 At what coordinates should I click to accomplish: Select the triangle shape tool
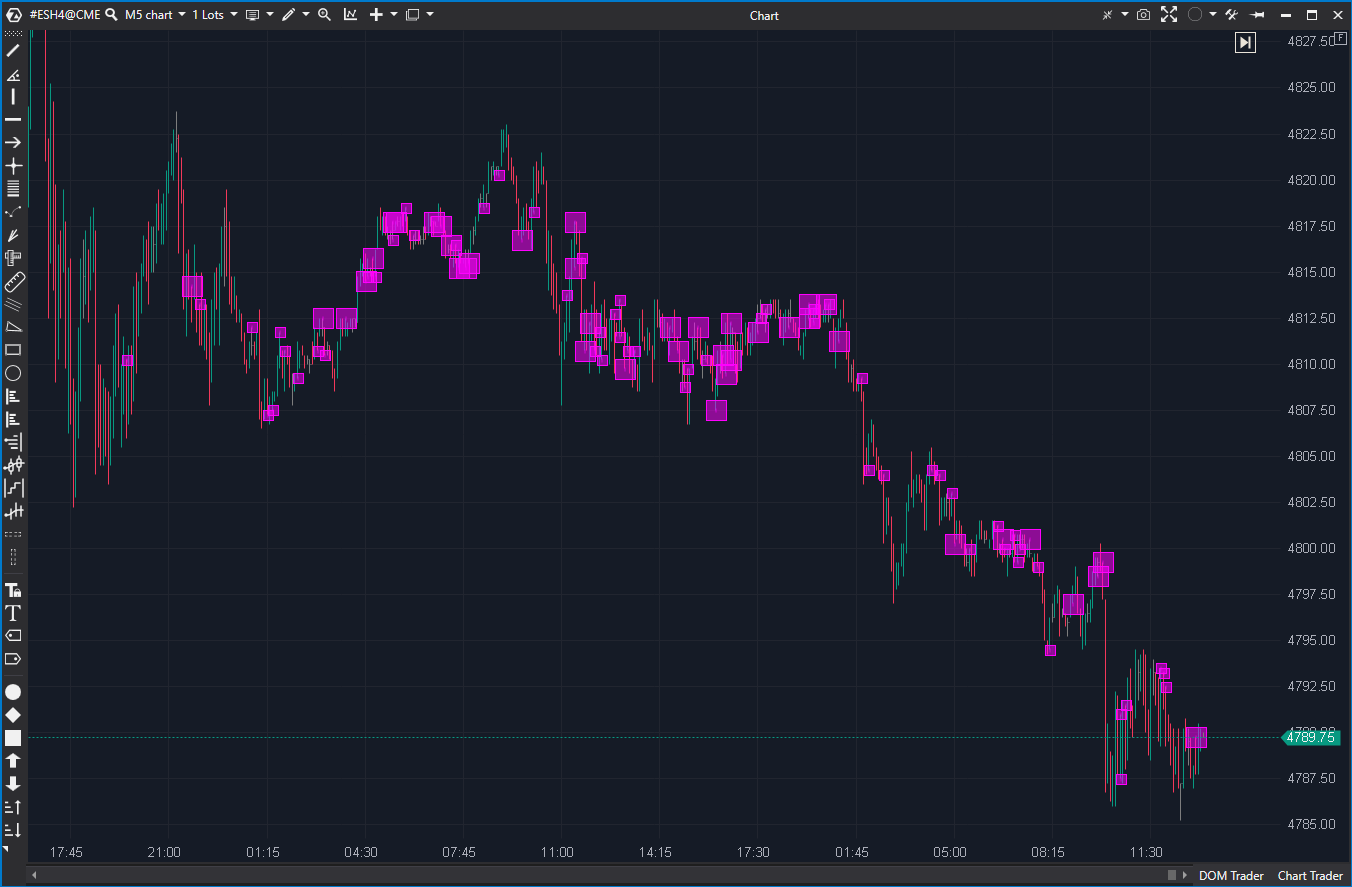pyautogui.click(x=13, y=327)
